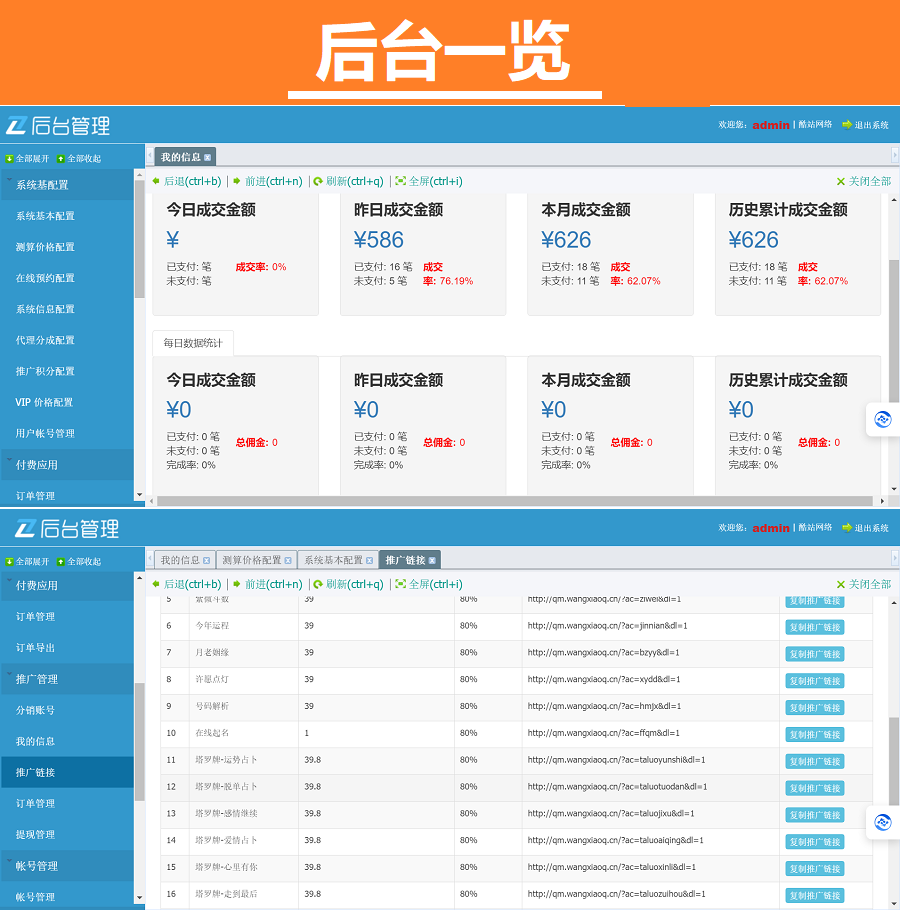
Task: Copy the promotion link for 今年运程
Action: point(814,627)
